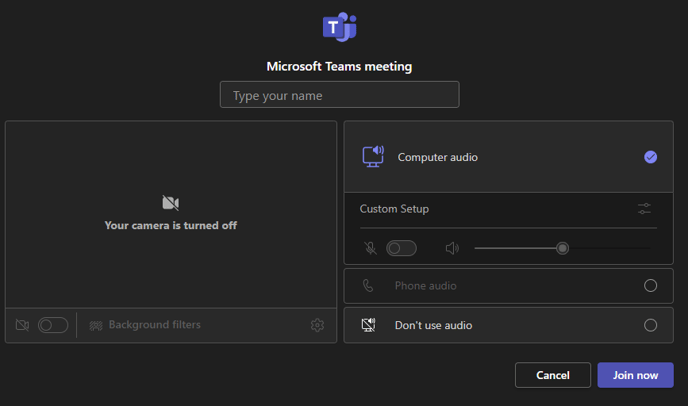
Task: Click the Background filters icon
Action: coord(96,325)
